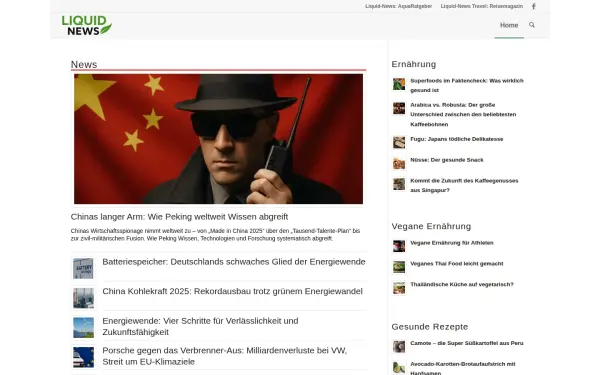Viewport: 600px width, 375px height.
Task: Open Veganes Thai Food leicht gemacht link
Action: (457, 264)
